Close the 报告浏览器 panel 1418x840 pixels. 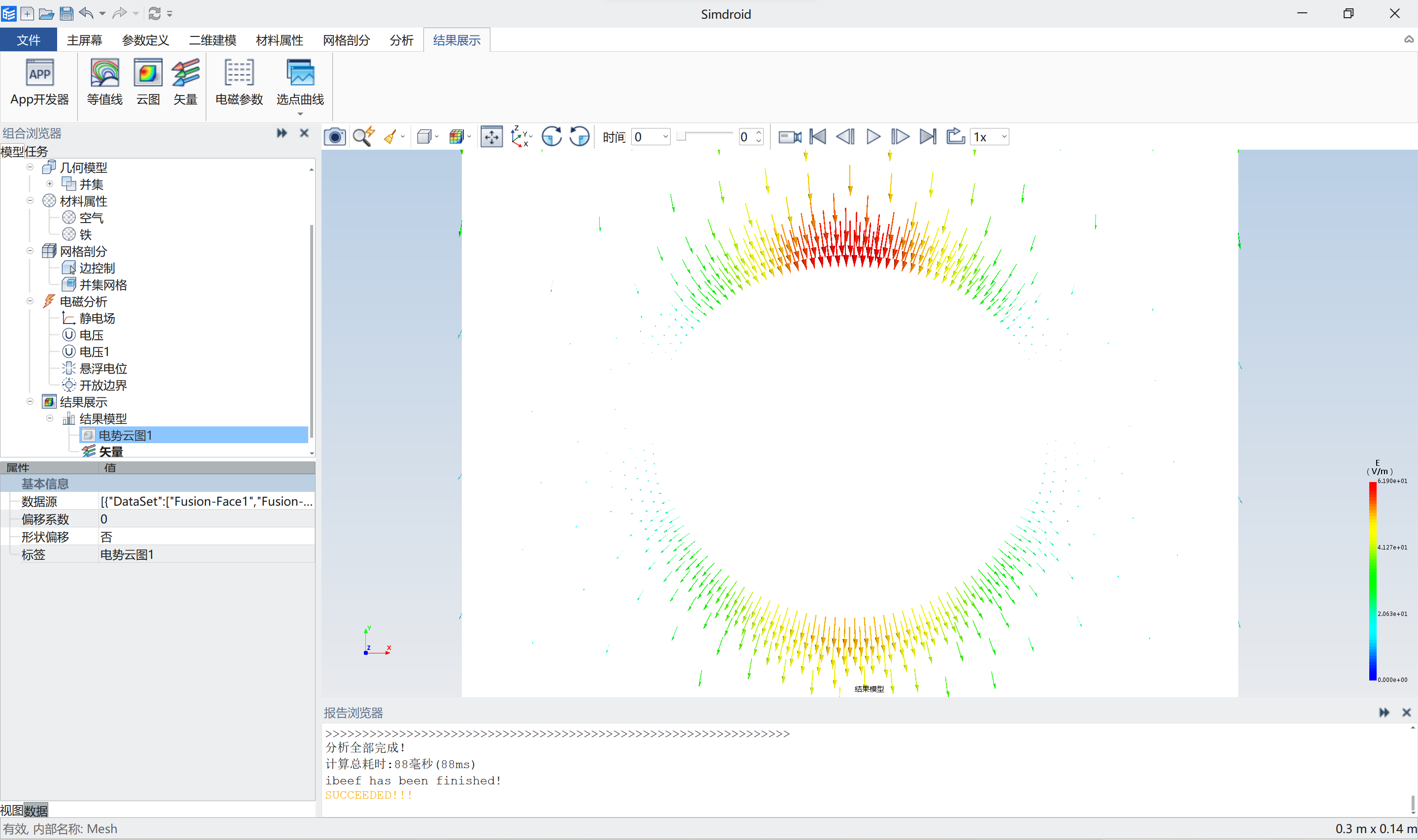click(x=1406, y=712)
